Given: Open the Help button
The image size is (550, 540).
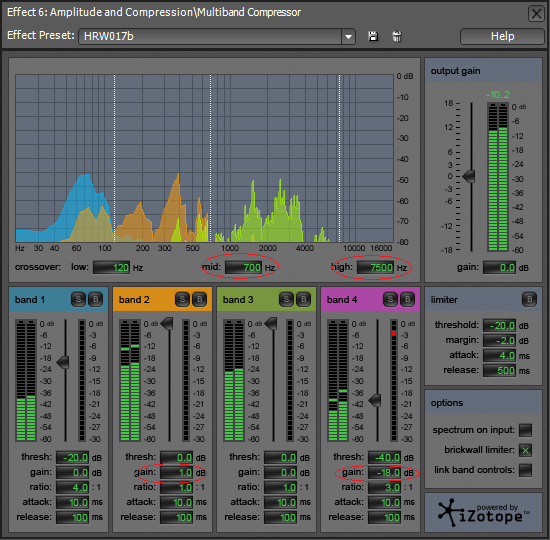Looking at the screenshot, I should click(x=502, y=36).
